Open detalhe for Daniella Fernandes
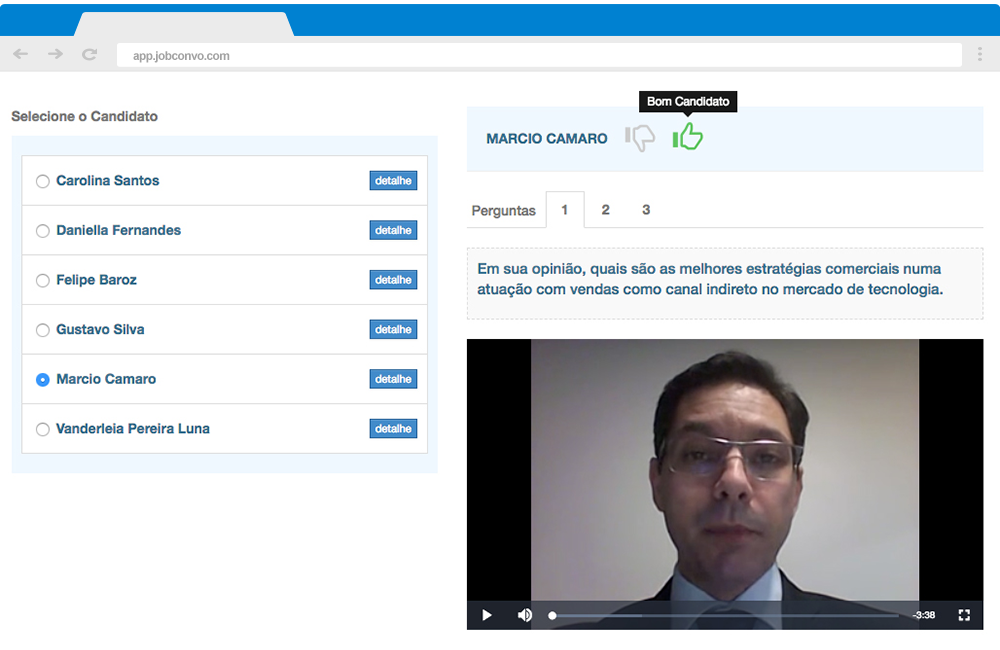The image size is (1000, 650). pos(393,230)
